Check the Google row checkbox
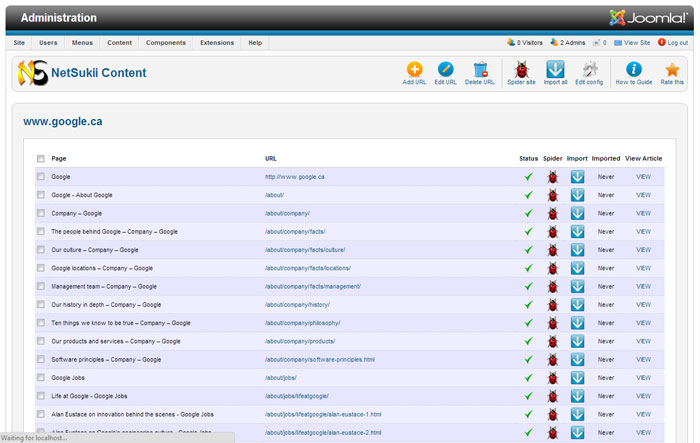The width and height of the screenshot is (700, 443). coord(41,176)
